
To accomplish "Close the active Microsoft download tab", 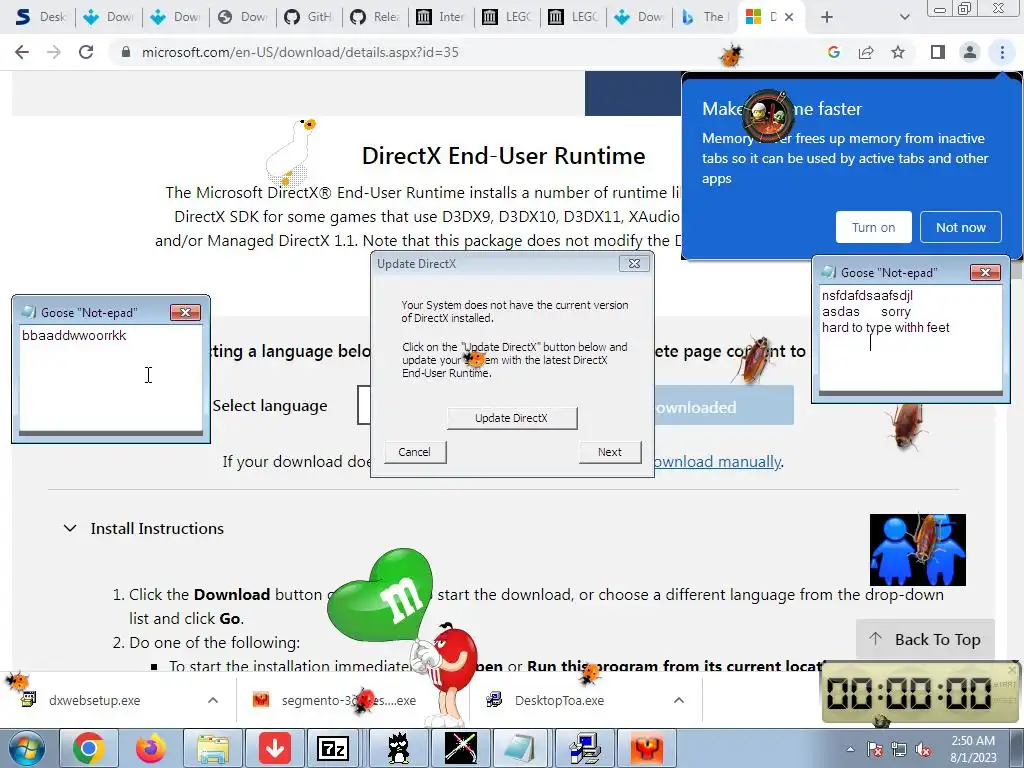I will tap(789, 18).
